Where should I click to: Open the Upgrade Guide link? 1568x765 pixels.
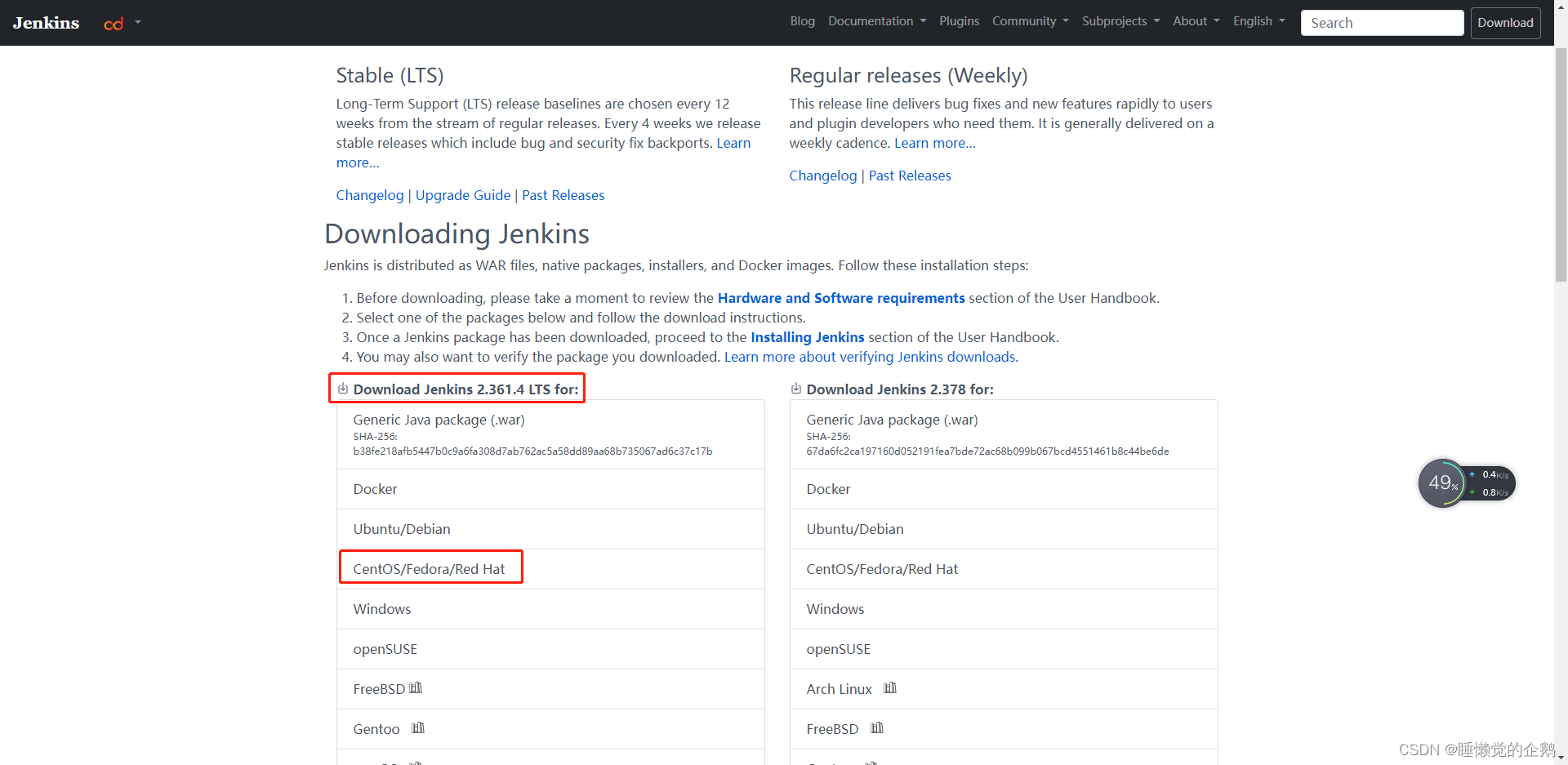coord(463,195)
